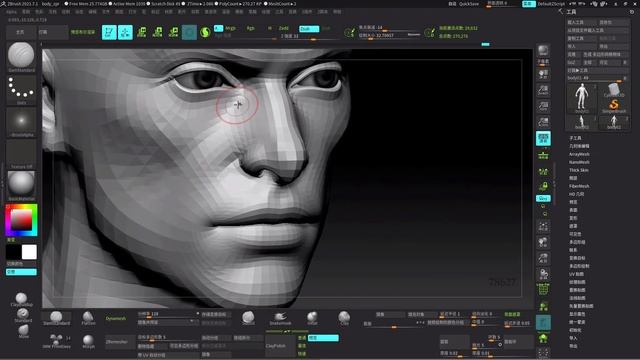The image size is (640, 360).
Task: Select the Rotate transform icon
Action: click(173, 32)
